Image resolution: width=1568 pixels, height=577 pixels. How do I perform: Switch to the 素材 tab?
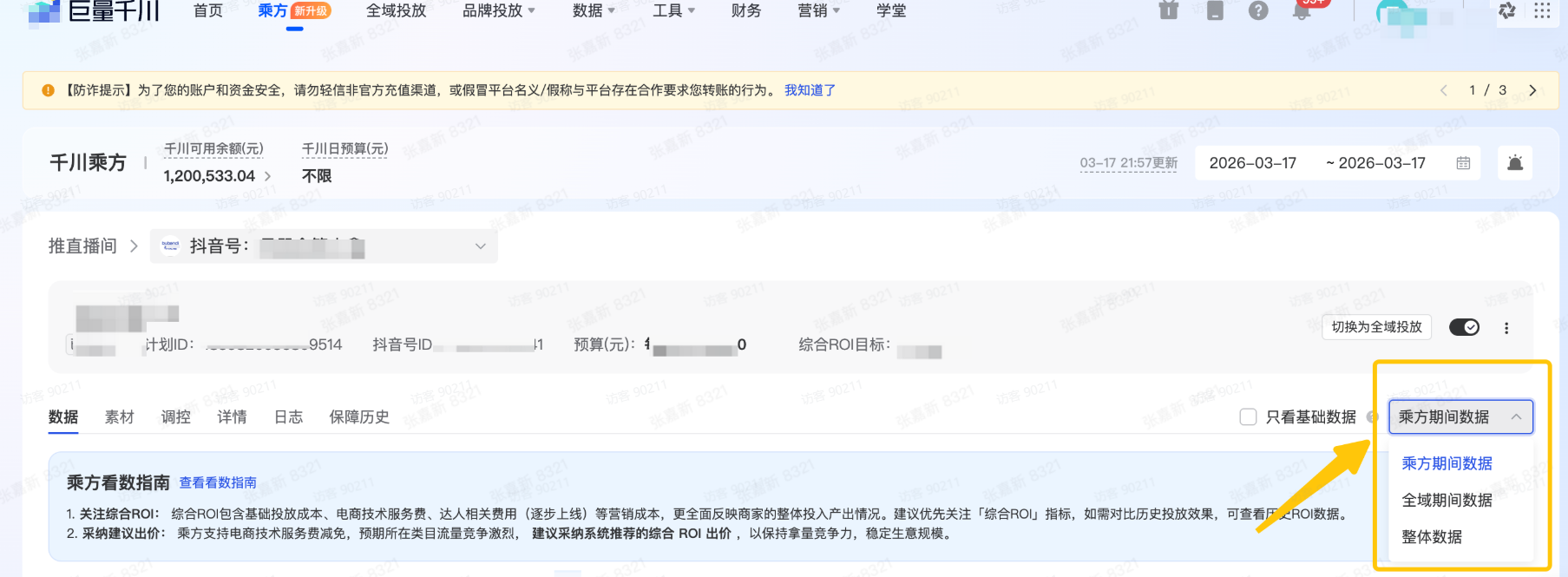120,417
